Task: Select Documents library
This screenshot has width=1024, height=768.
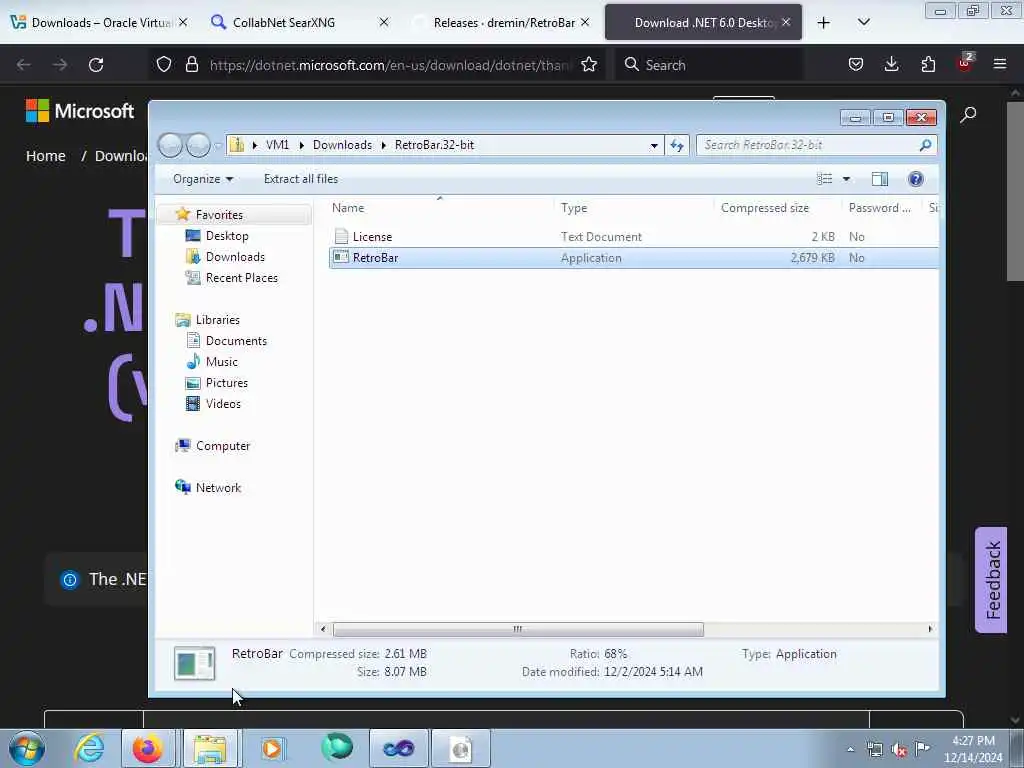Action: (236, 341)
